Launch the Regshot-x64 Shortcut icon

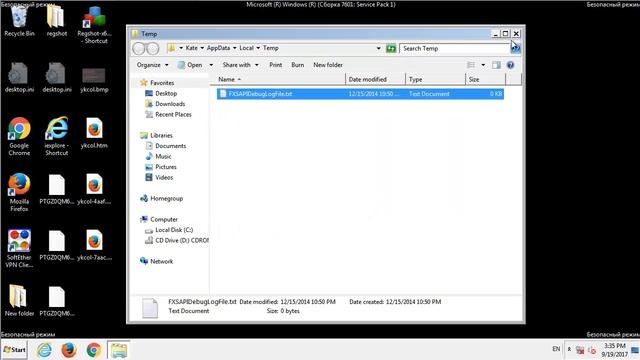pos(94,24)
